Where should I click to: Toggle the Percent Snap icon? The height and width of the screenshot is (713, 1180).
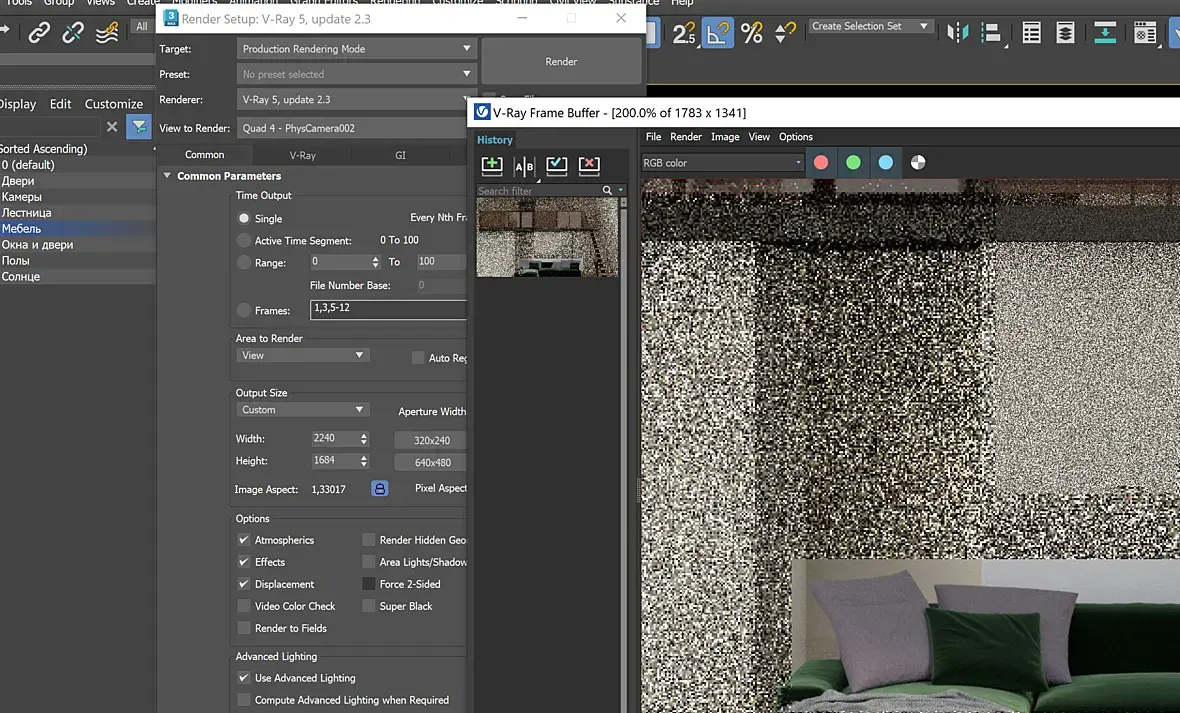pos(752,33)
